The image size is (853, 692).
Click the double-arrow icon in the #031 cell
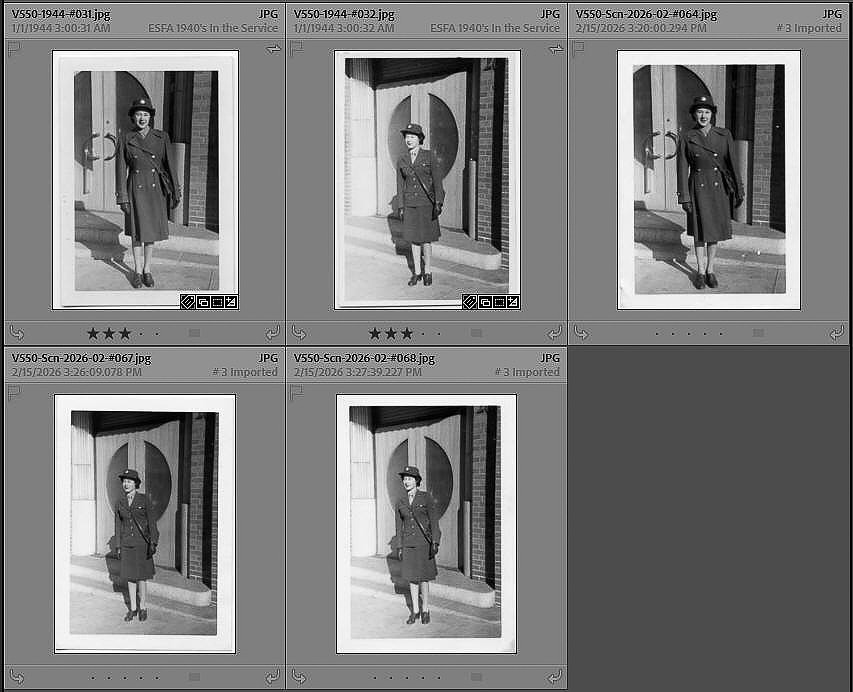coord(273,50)
